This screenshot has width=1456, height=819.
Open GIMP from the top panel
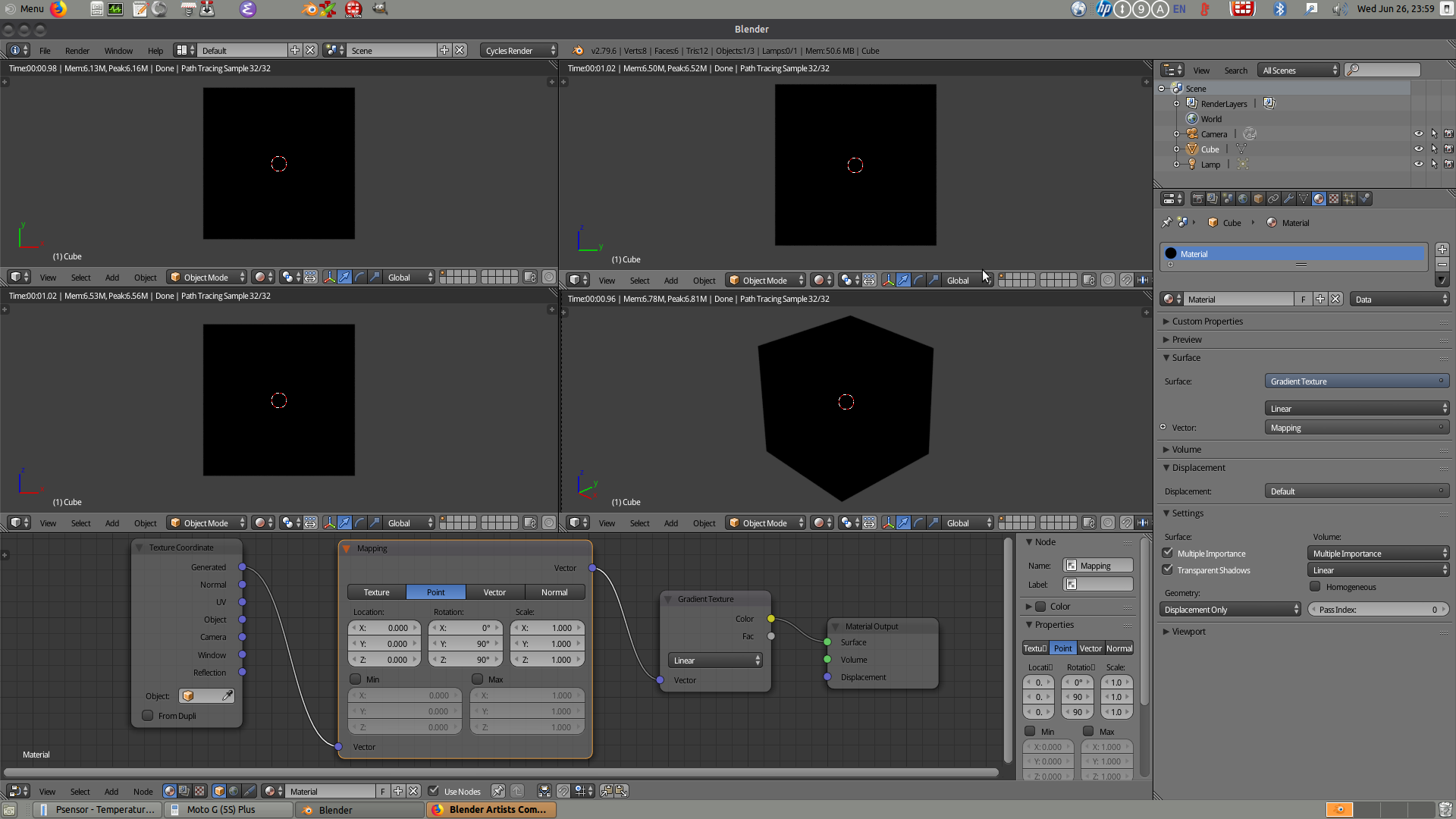tap(380, 9)
